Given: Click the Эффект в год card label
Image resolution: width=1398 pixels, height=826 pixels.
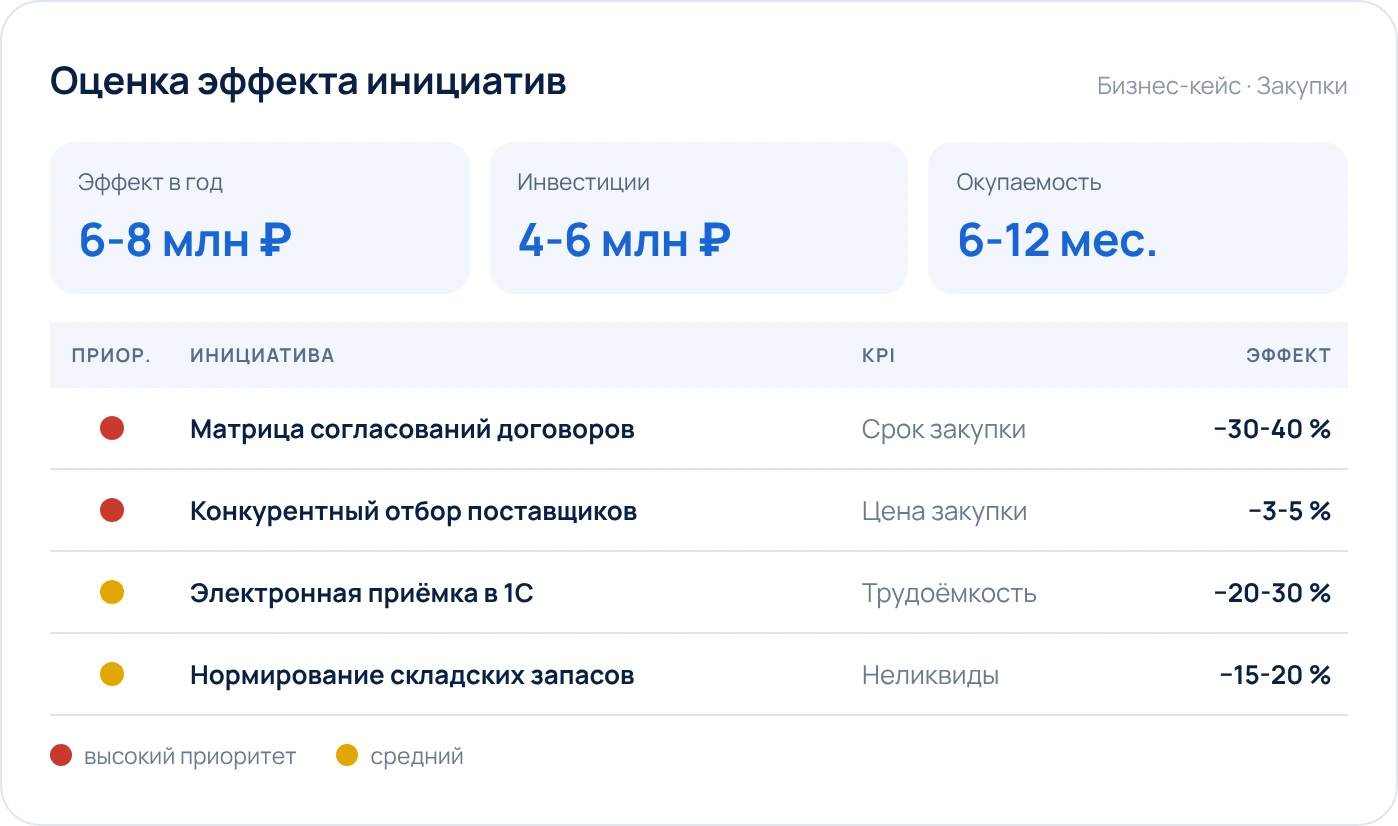Looking at the screenshot, I should click(x=150, y=183).
